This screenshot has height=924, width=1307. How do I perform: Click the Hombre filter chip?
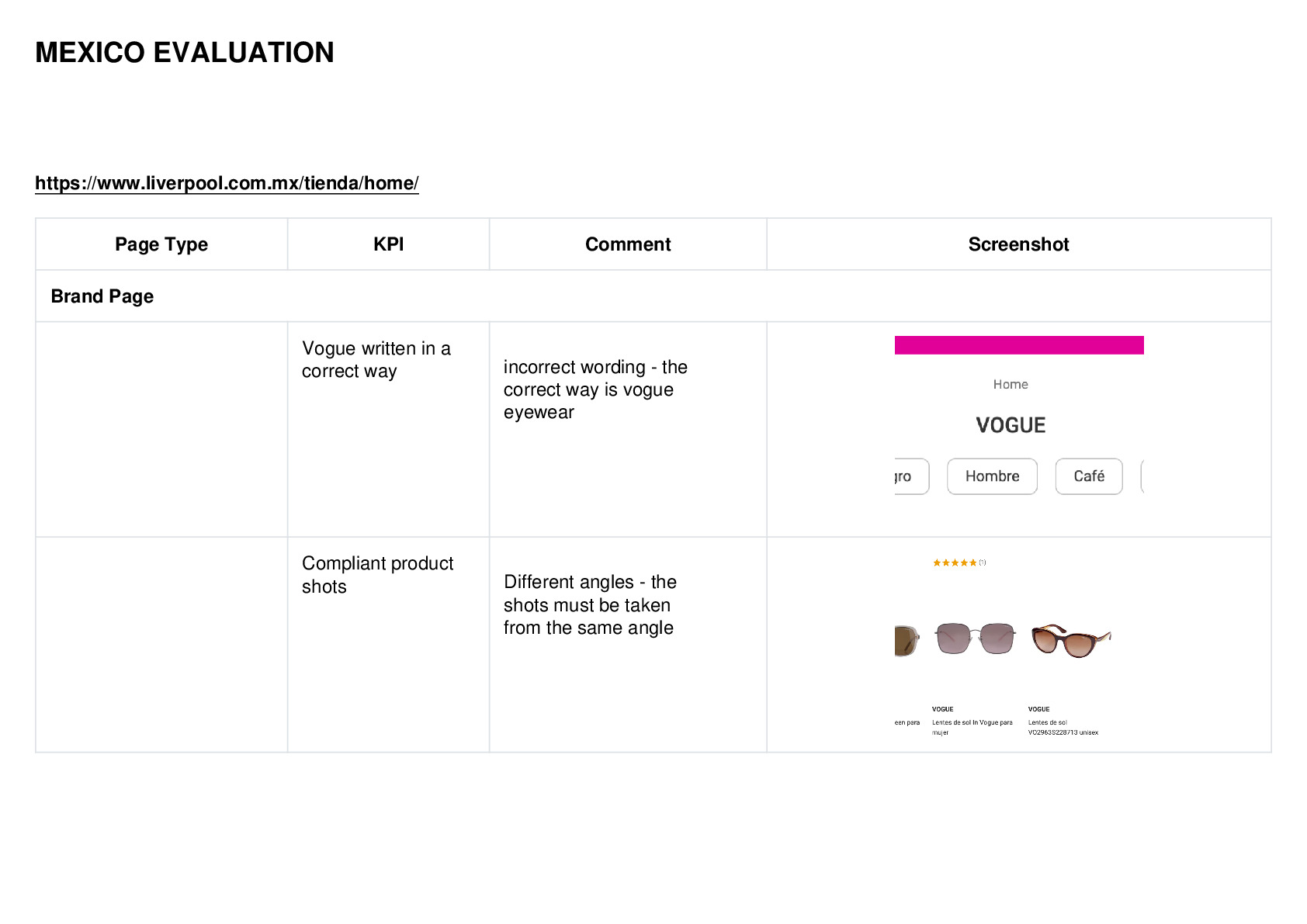(x=992, y=476)
